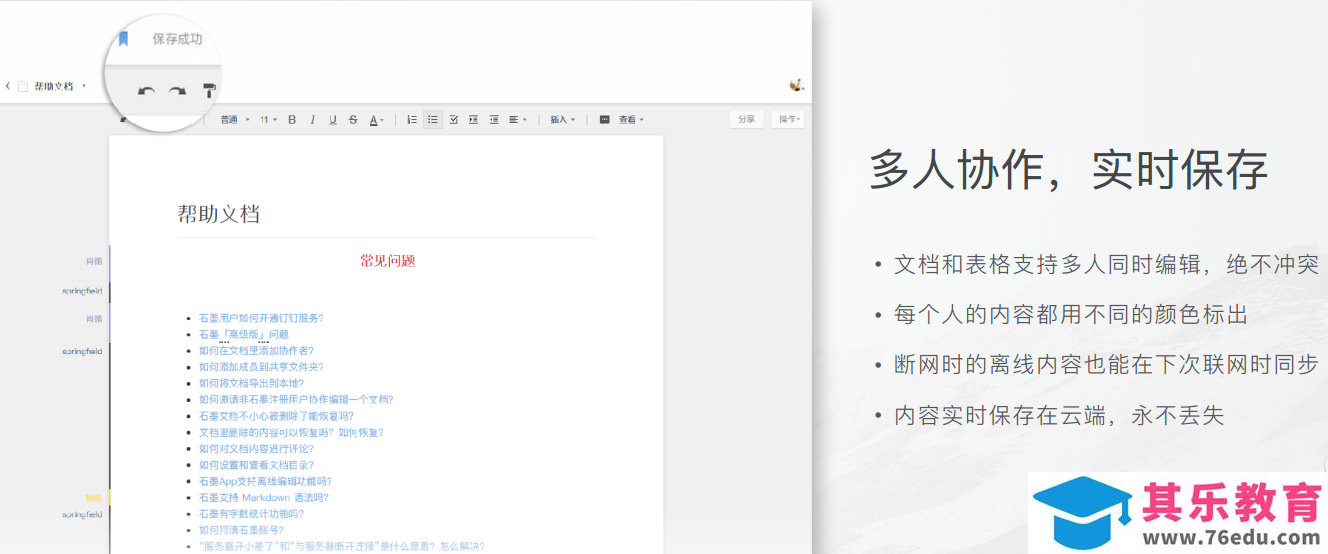Toggle italic formatting

pos(312,120)
